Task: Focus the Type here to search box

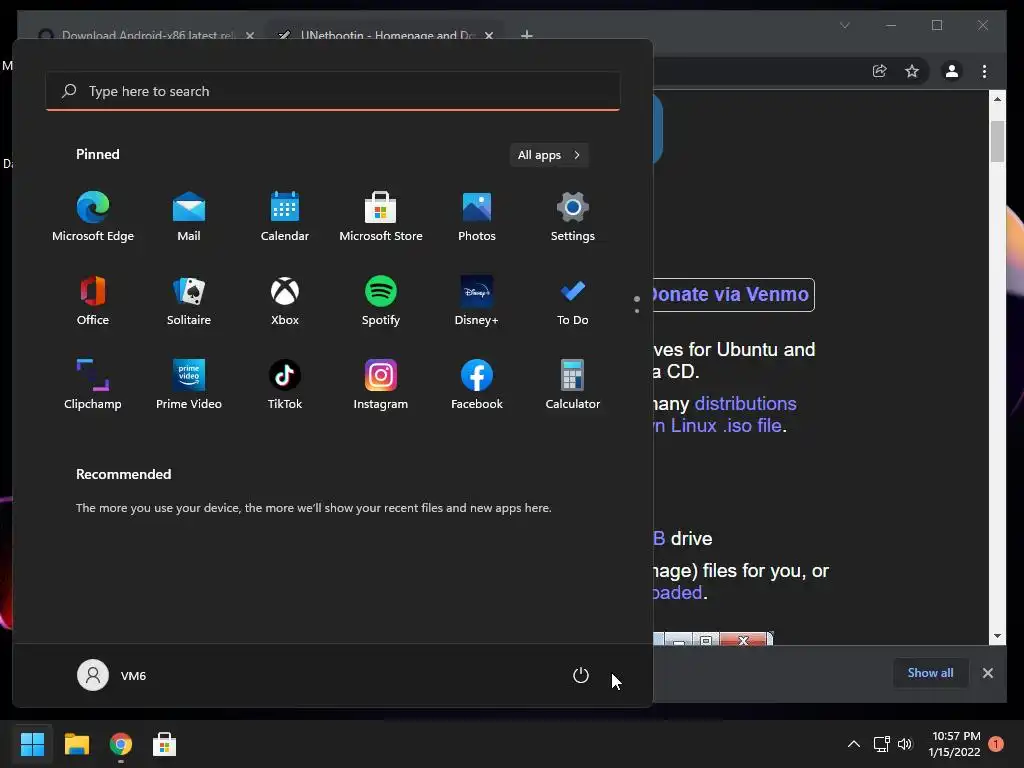Action: coord(333,91)
